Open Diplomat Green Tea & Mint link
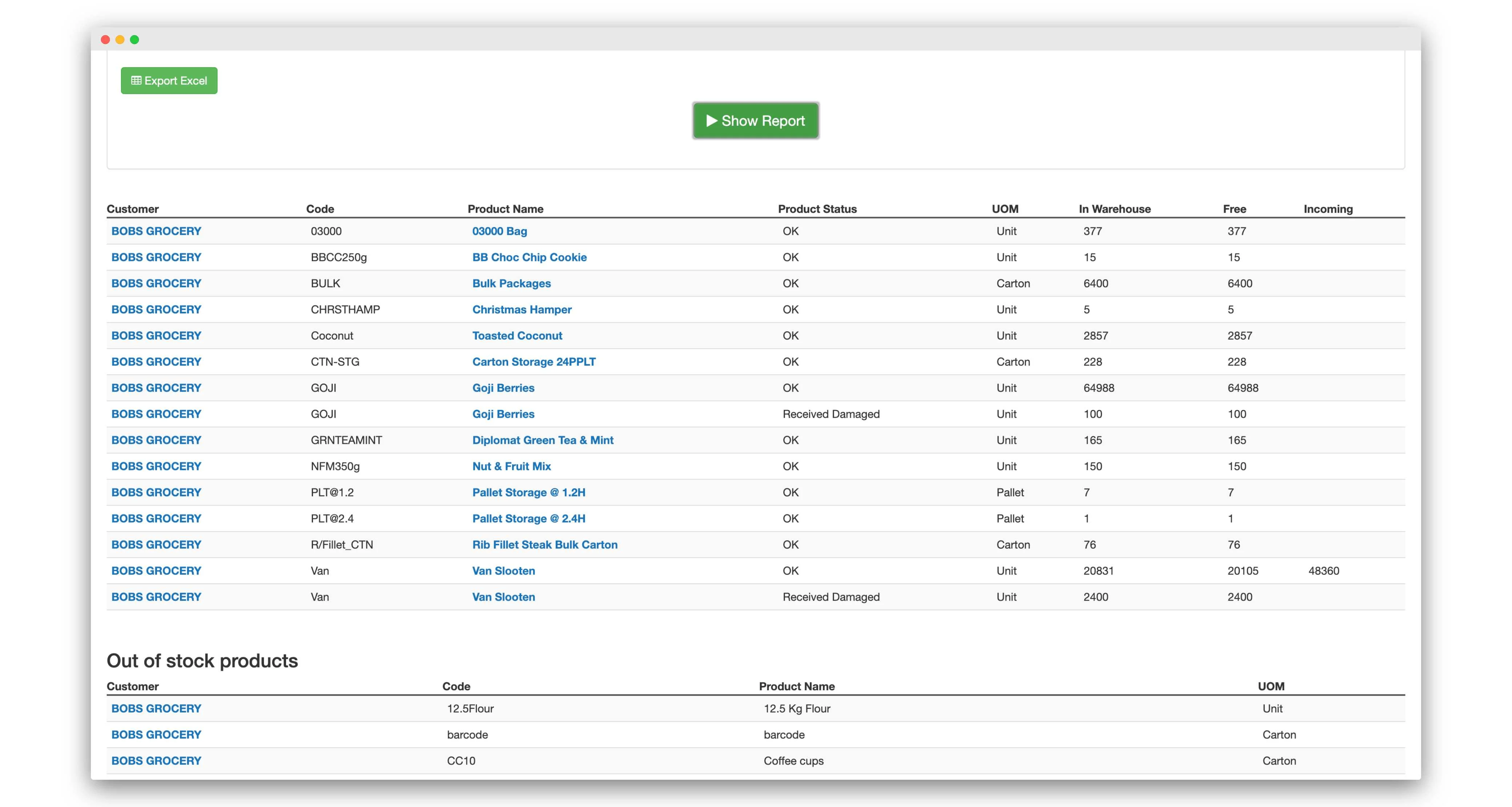The image size is (1512, 807). [542, 439]
